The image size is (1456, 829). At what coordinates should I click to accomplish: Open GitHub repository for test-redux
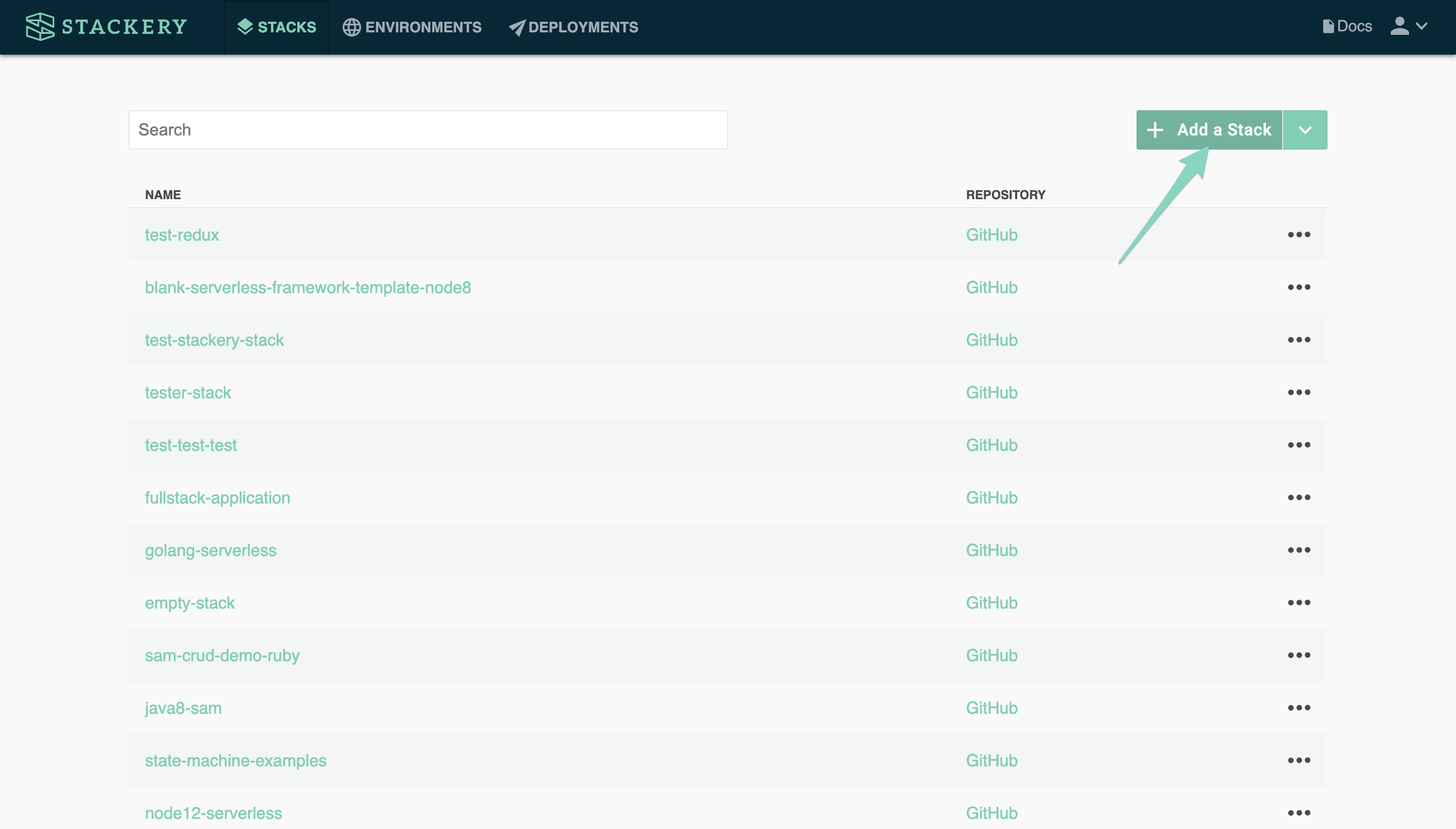tap(991, 235)
